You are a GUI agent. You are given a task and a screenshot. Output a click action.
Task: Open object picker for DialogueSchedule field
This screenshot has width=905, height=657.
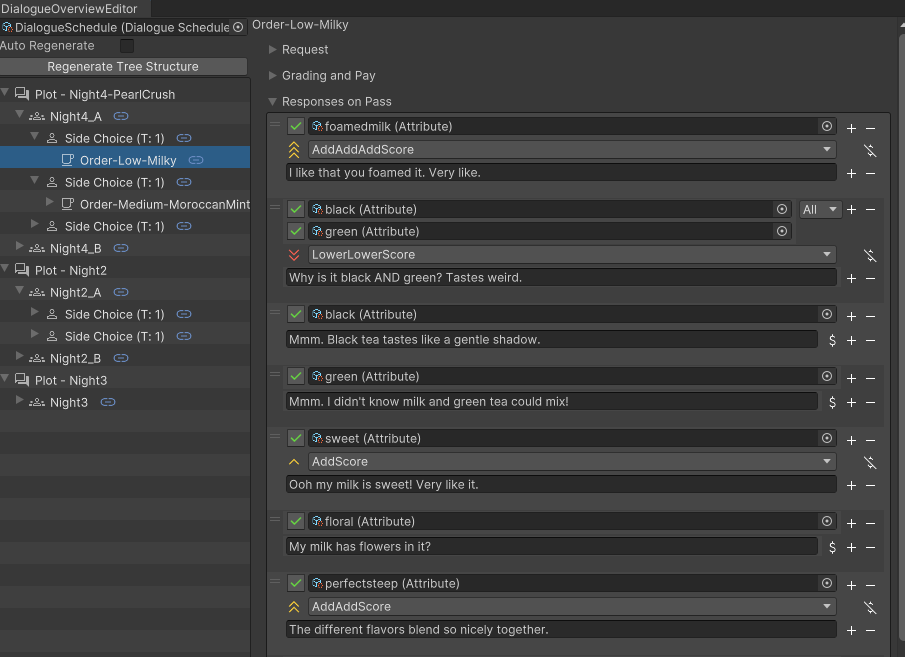(238, 28)
